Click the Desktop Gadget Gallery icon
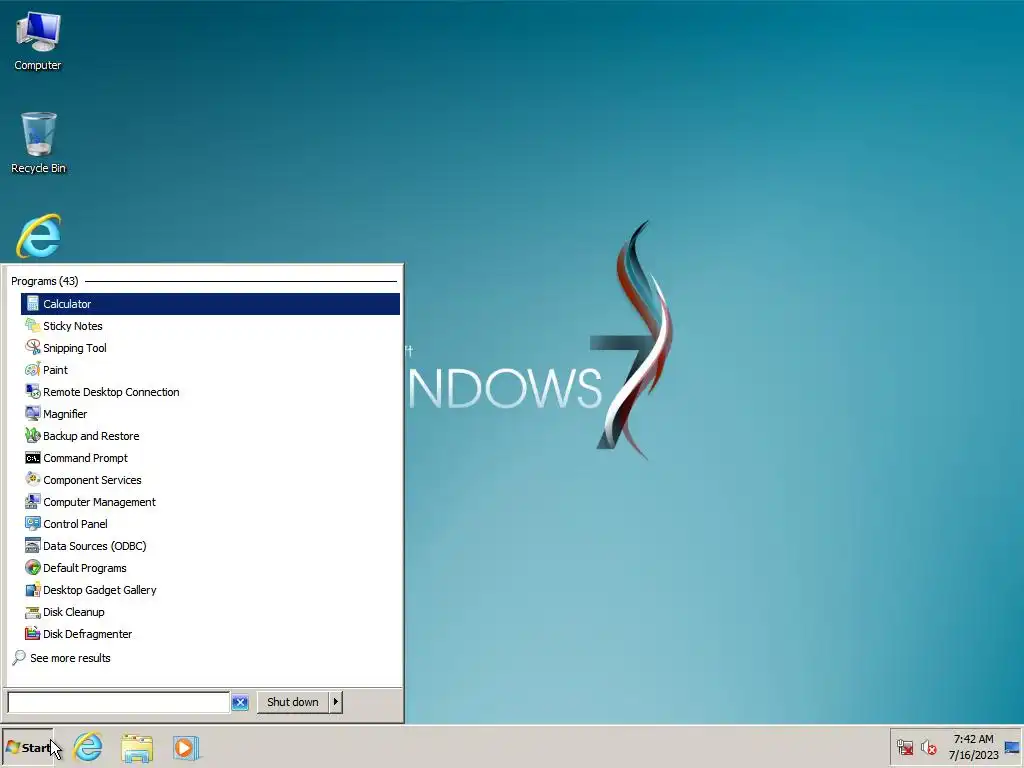1024x768 pixels. click(x=33, y=590)
